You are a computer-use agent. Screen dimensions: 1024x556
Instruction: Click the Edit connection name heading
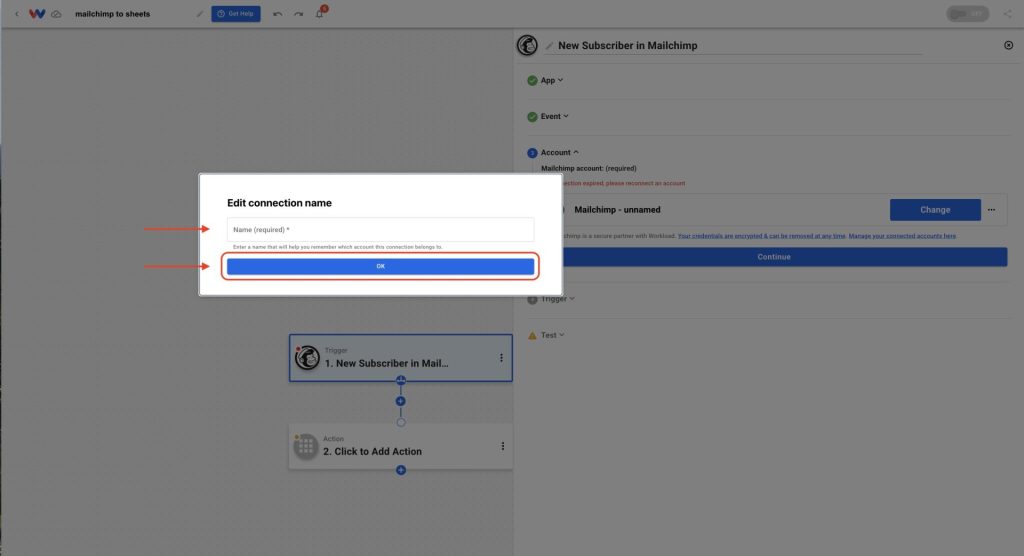279,203
